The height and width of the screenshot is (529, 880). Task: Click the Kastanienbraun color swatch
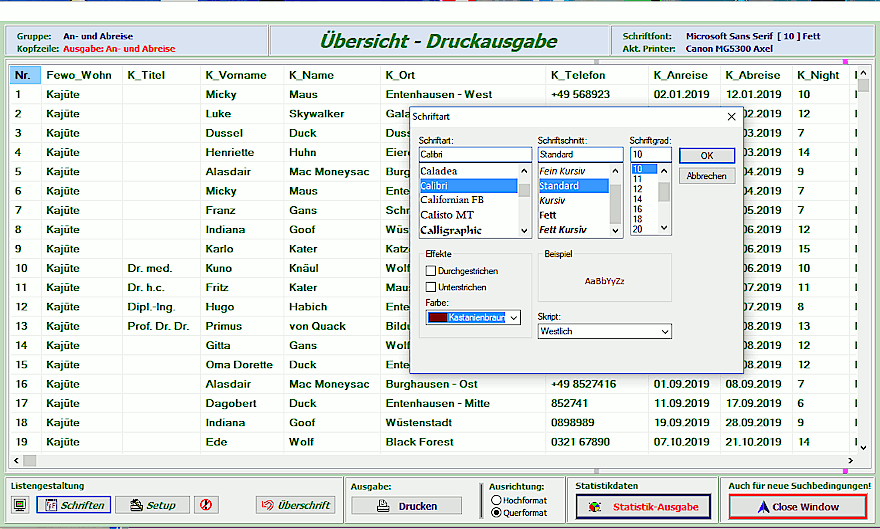pos(437,317)
